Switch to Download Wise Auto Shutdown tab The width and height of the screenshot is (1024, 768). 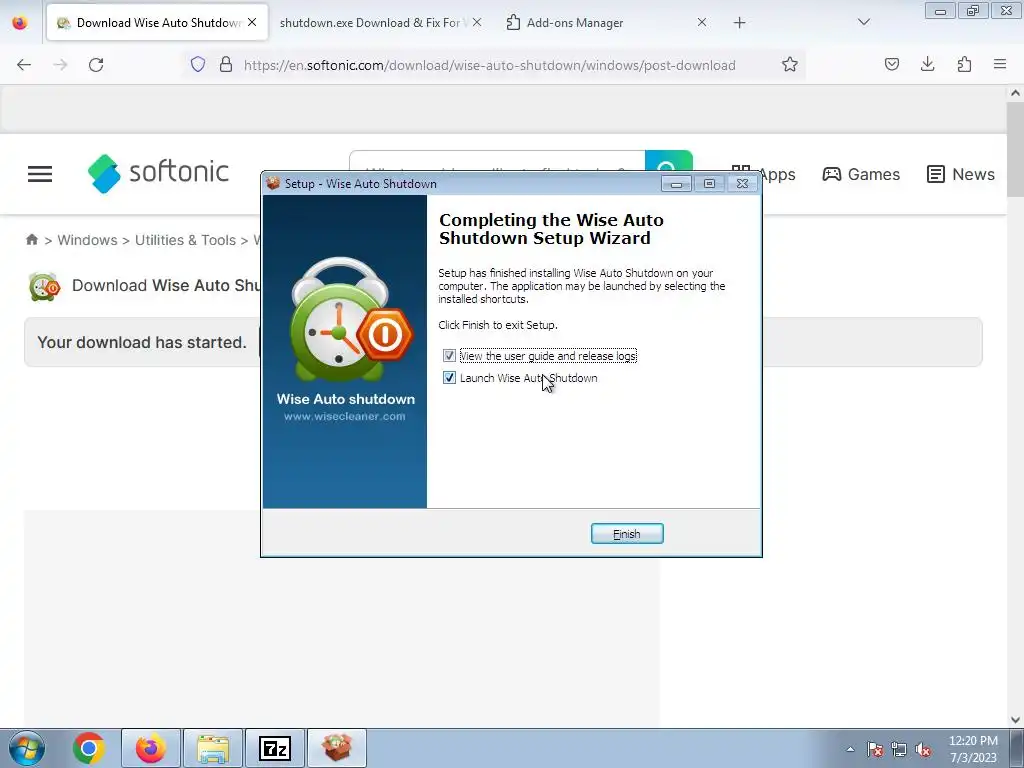157,22
